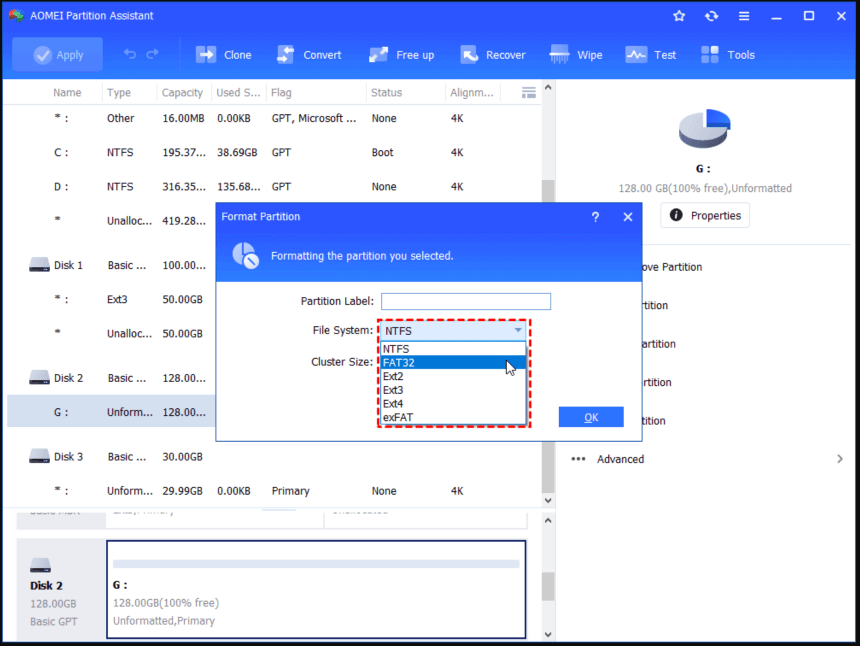The width and height of the screenshot is (860, 646).
Task: Click the Undo arrow icon
Action: (x=131, y=55)
